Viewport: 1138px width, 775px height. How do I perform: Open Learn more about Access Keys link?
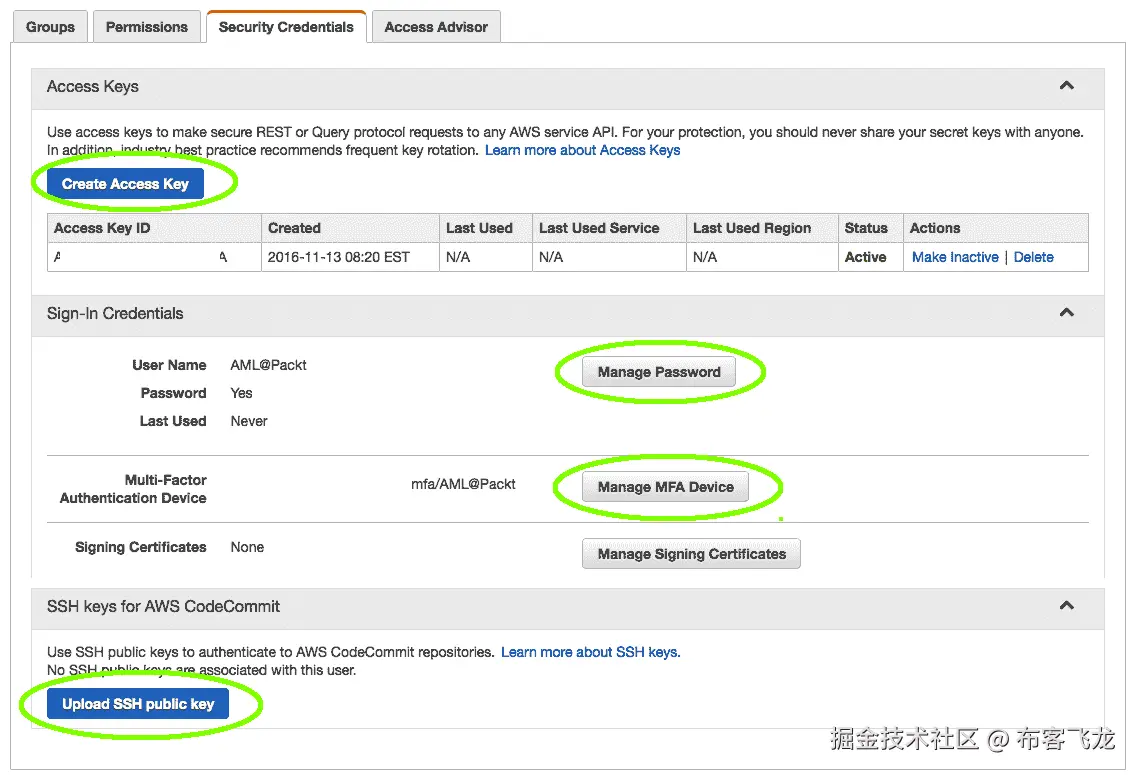tap(582, 150)
